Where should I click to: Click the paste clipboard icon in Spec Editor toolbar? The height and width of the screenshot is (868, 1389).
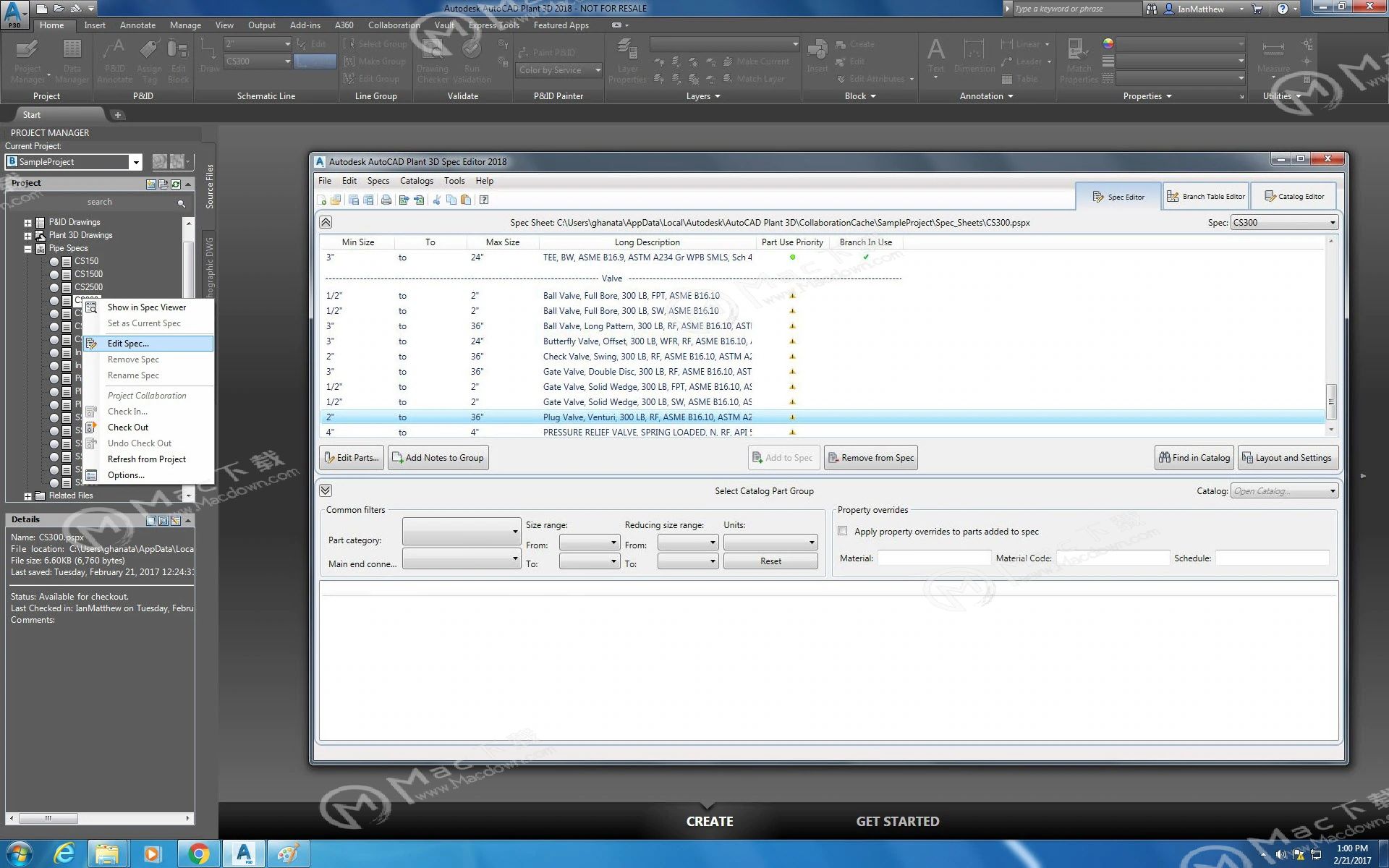[466, 200]
